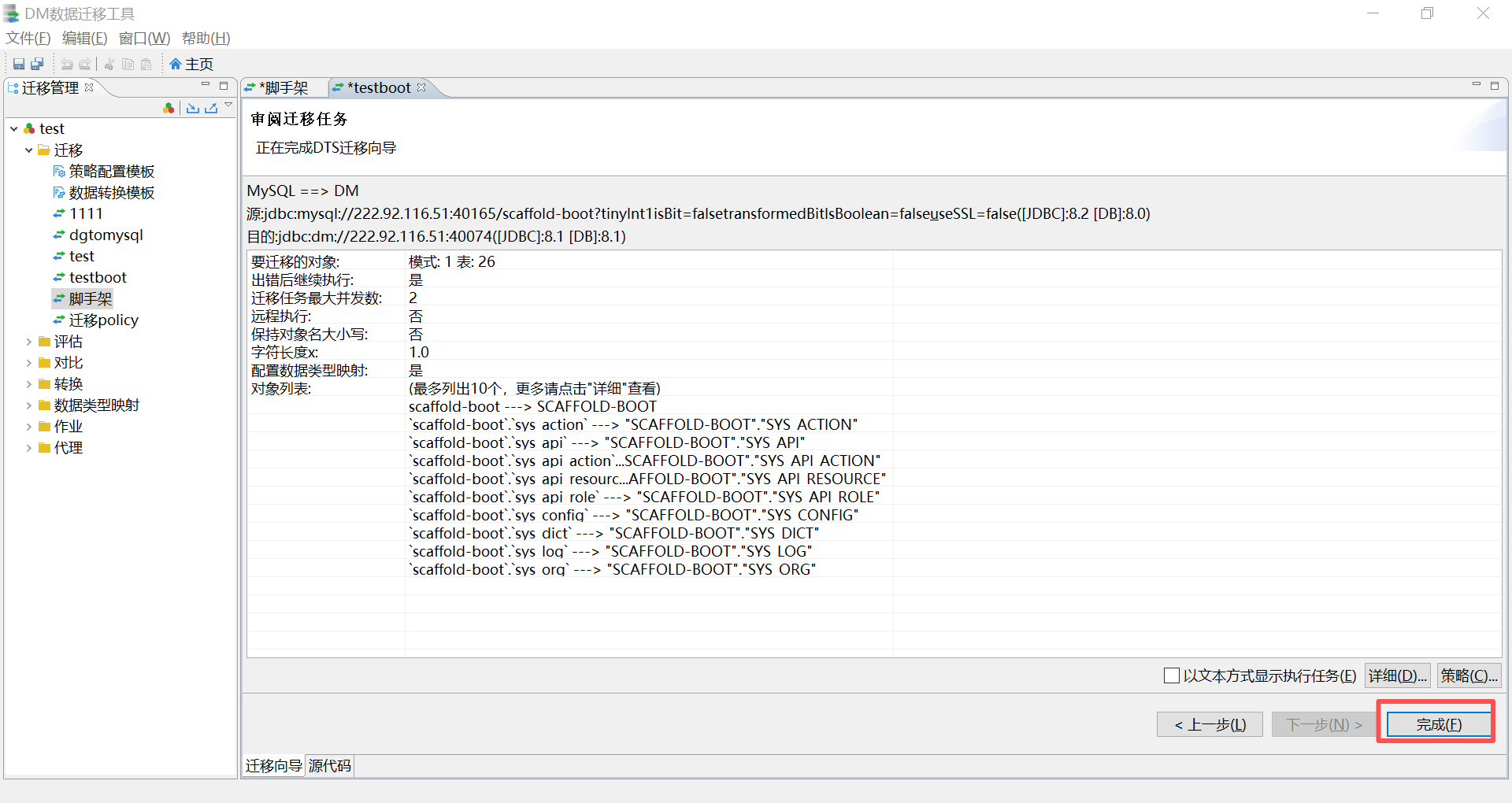Click the export icon in the 迁移管理 panel
This screenshot has height=803, width=1512.
(x=211, y=108)
